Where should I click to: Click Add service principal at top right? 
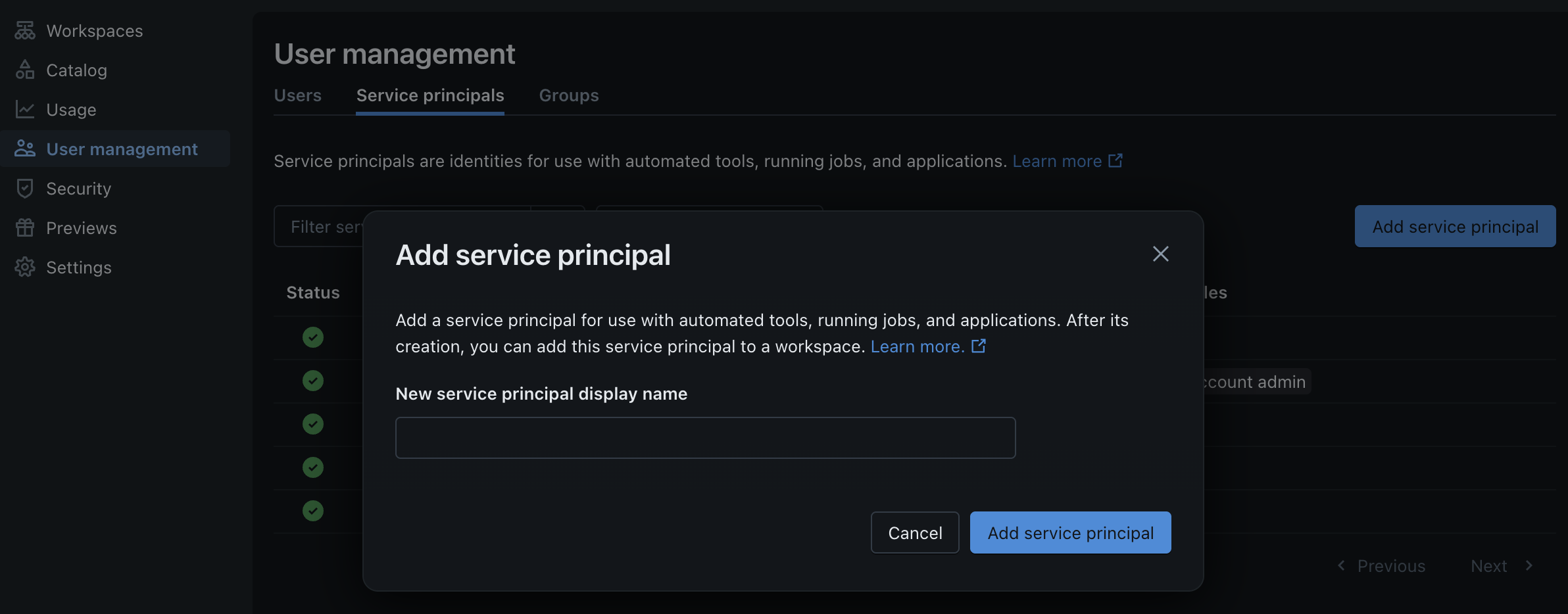click(x=1455, y=226)
